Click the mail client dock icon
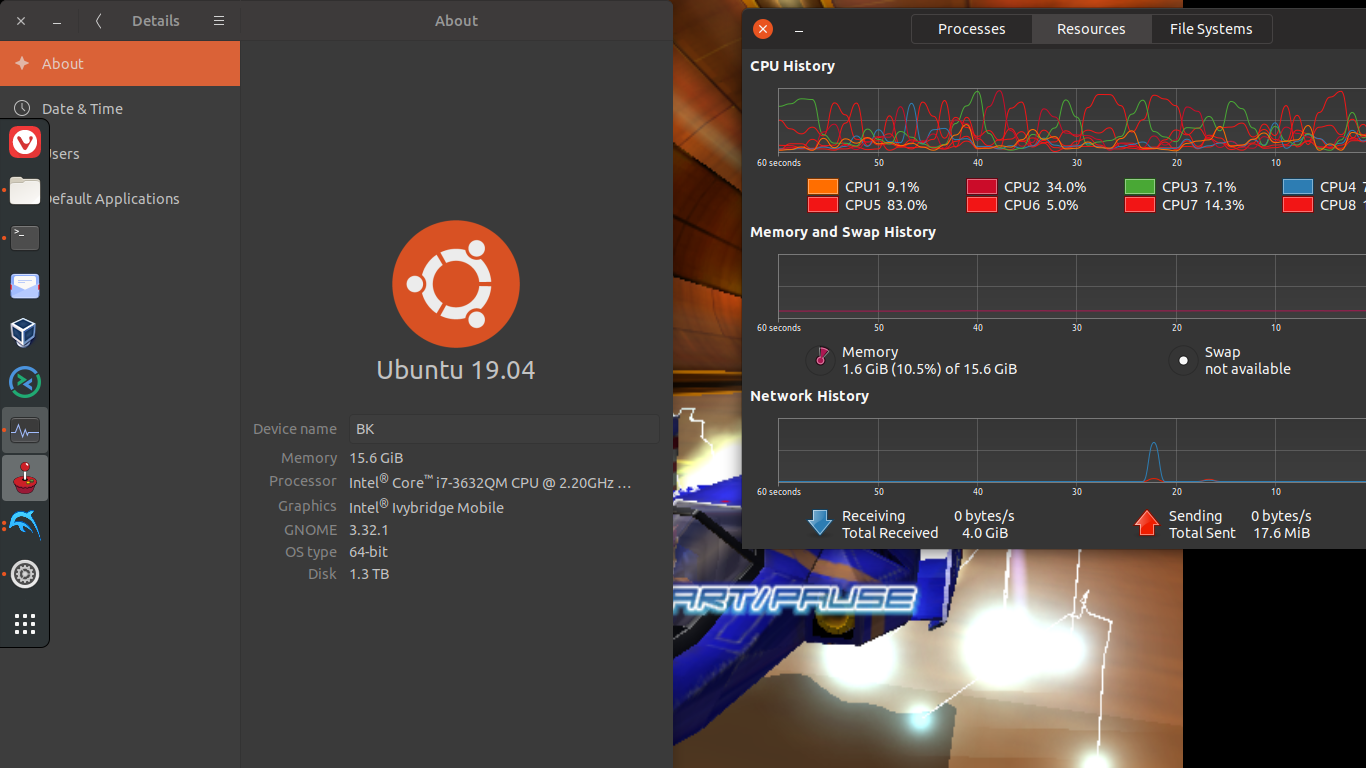Image resolution: width=1366 pixels, height=768 pixels. (x=25, y=286)
